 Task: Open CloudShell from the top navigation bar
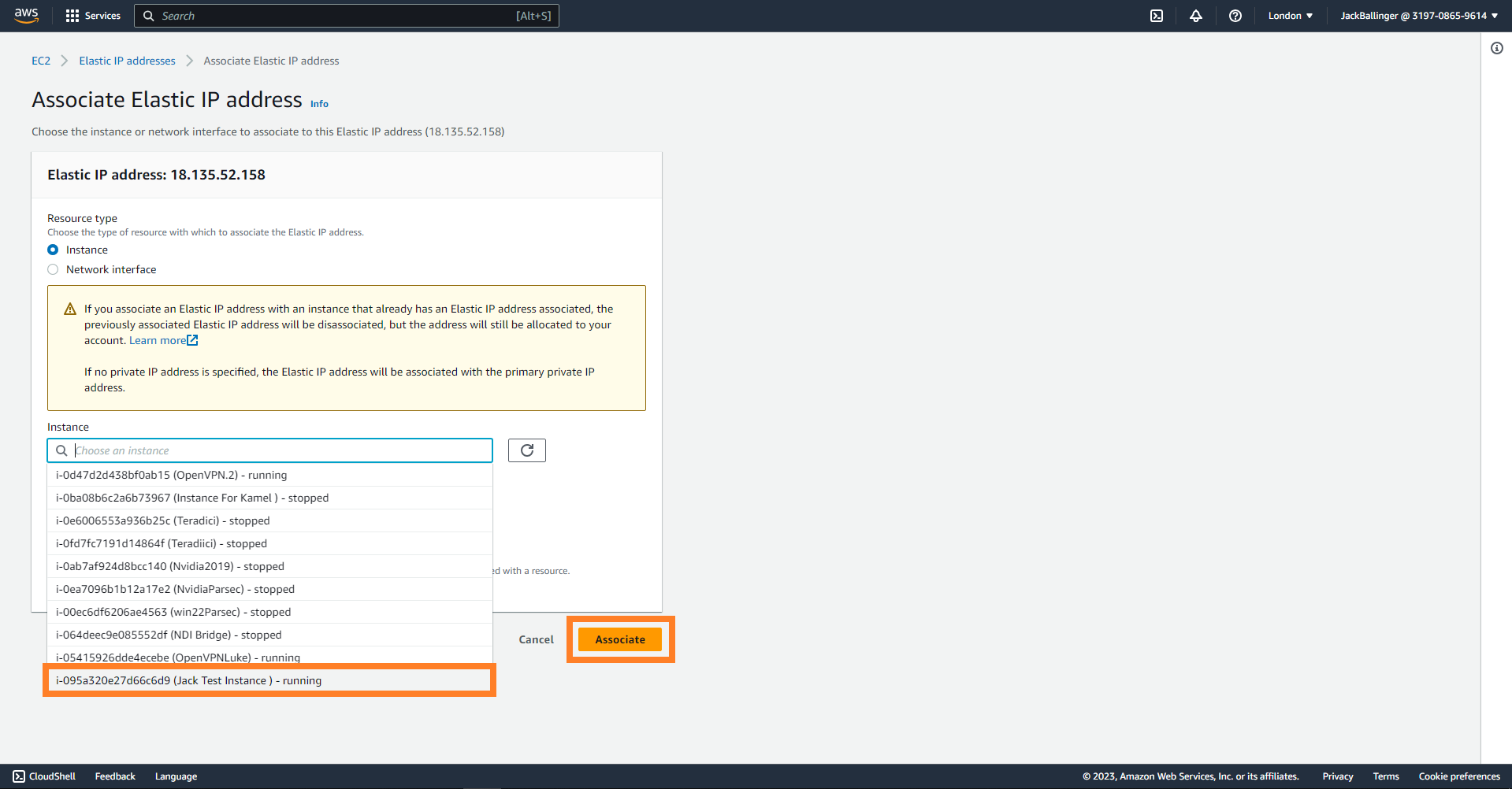1156,16
